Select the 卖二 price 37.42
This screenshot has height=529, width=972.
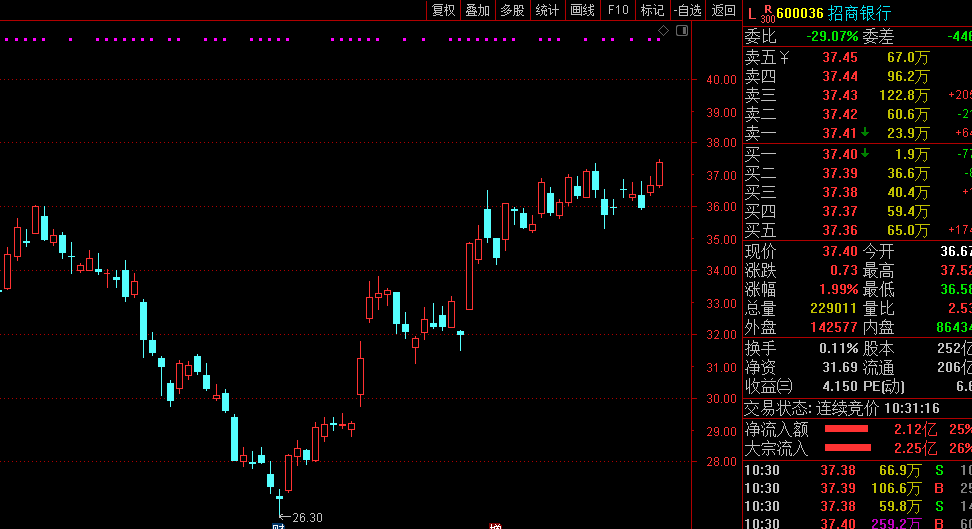[840, 114]
